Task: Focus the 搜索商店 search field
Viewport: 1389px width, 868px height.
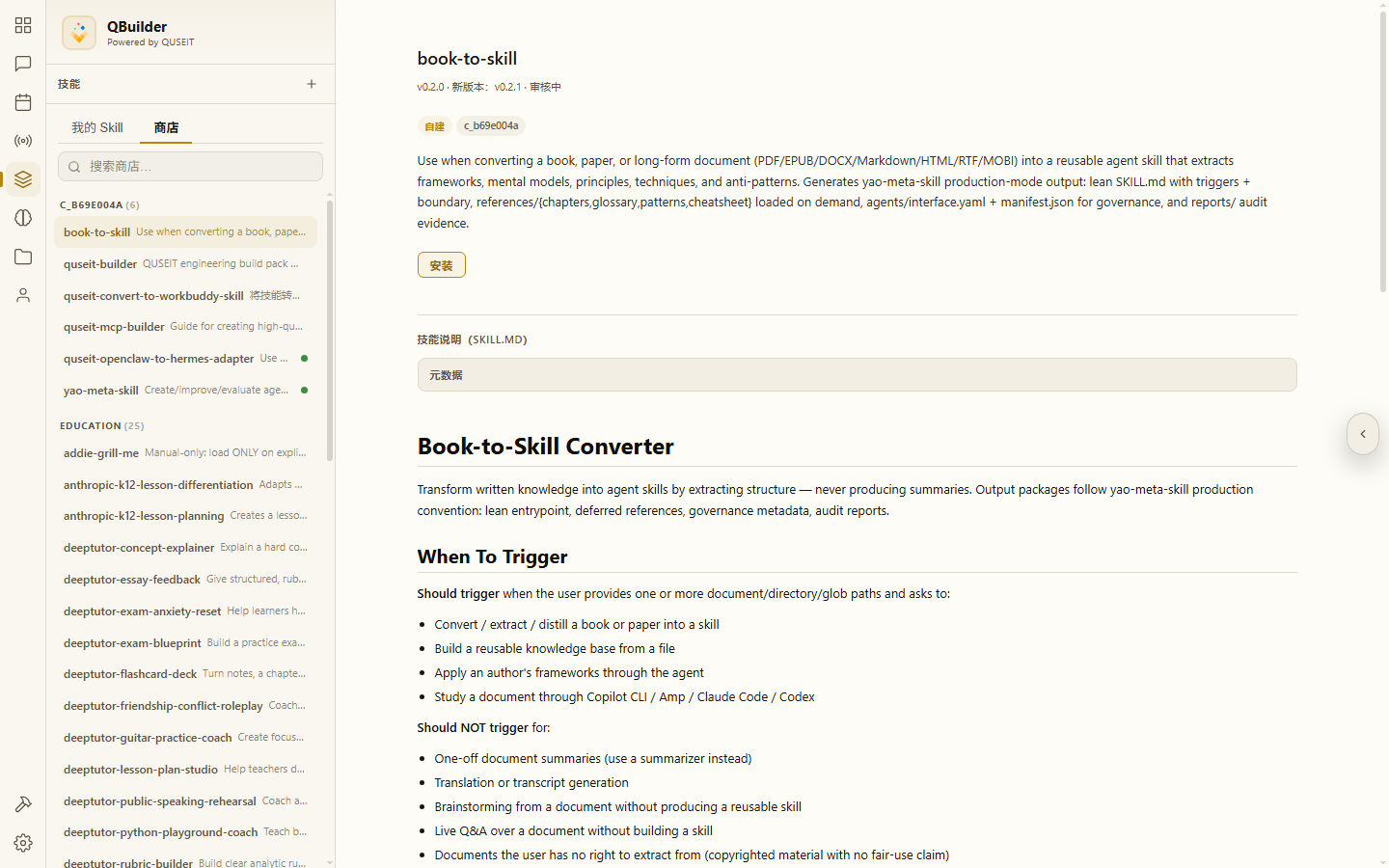Action: click(190, 167)
